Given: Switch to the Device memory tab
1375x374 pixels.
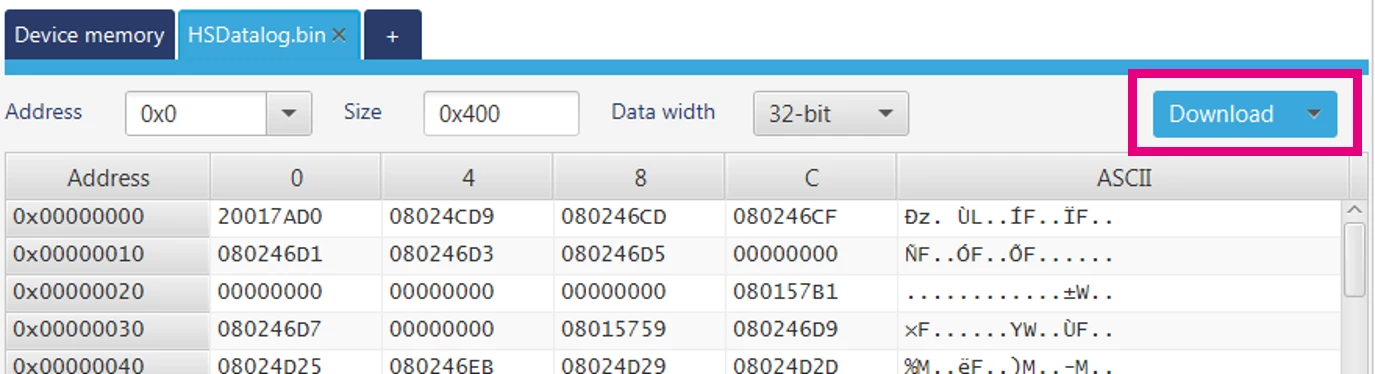Looking at the screenshot, I should click(89, 35).
